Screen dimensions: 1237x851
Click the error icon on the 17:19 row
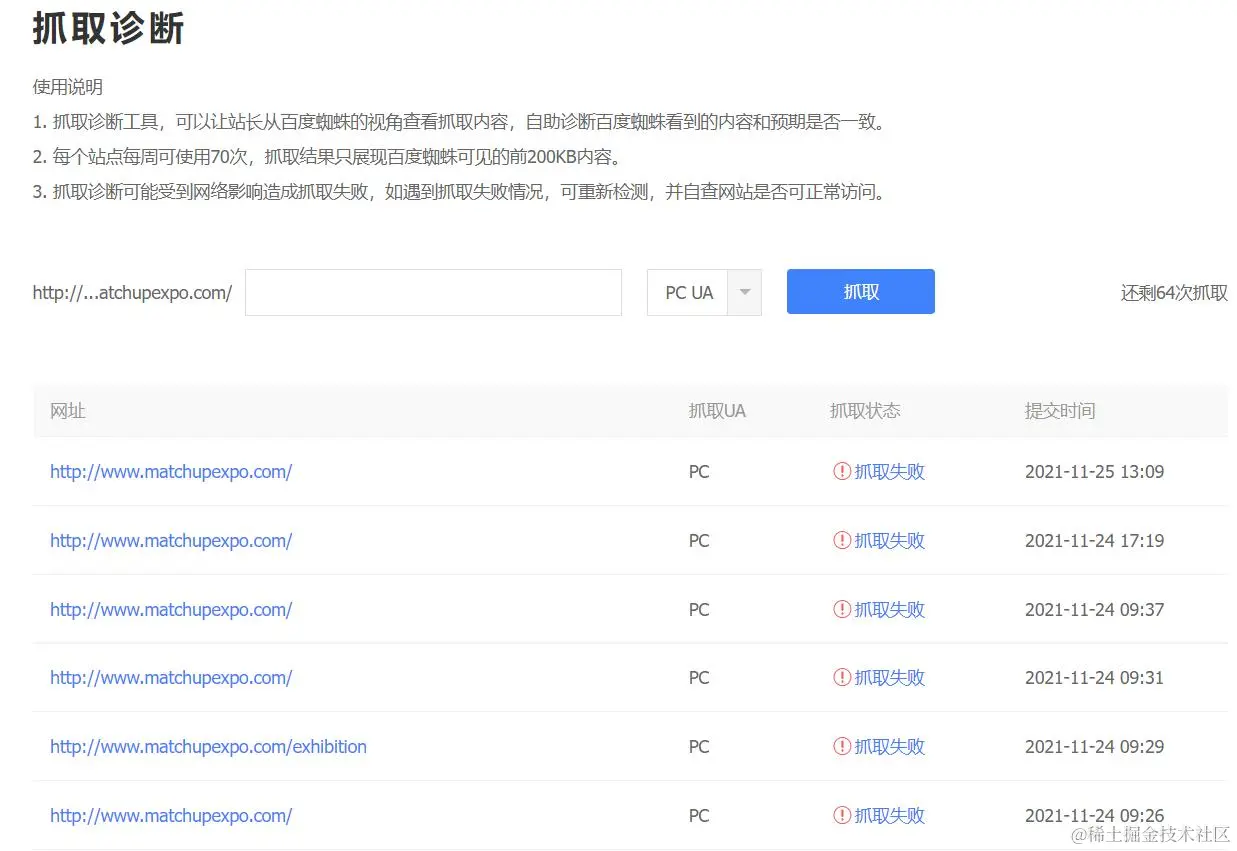(x=841, y=540)
